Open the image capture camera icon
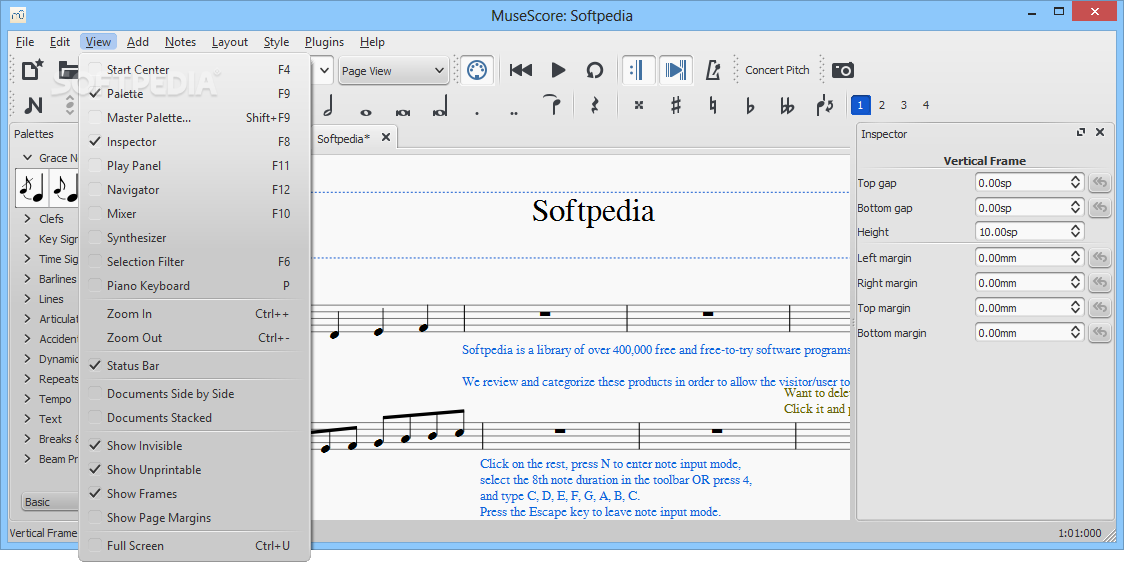Image resolution: width=1124 pixels, height=562 pixels. [x=843, y=70]
